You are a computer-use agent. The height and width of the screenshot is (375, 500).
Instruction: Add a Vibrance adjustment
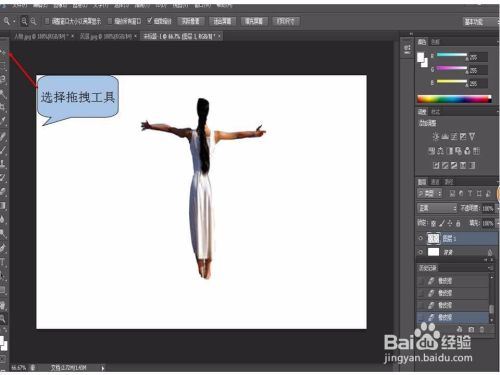tap(472, 136)
